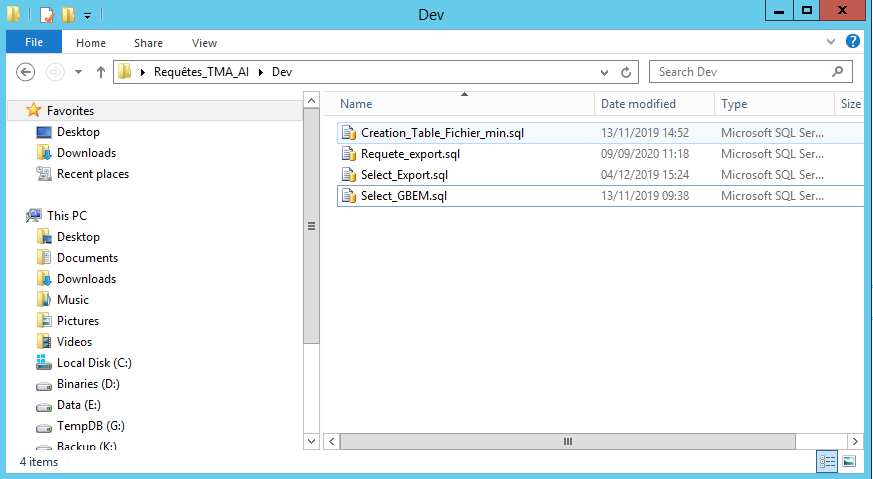Click New folder icon in title bar

click(67, 15)
